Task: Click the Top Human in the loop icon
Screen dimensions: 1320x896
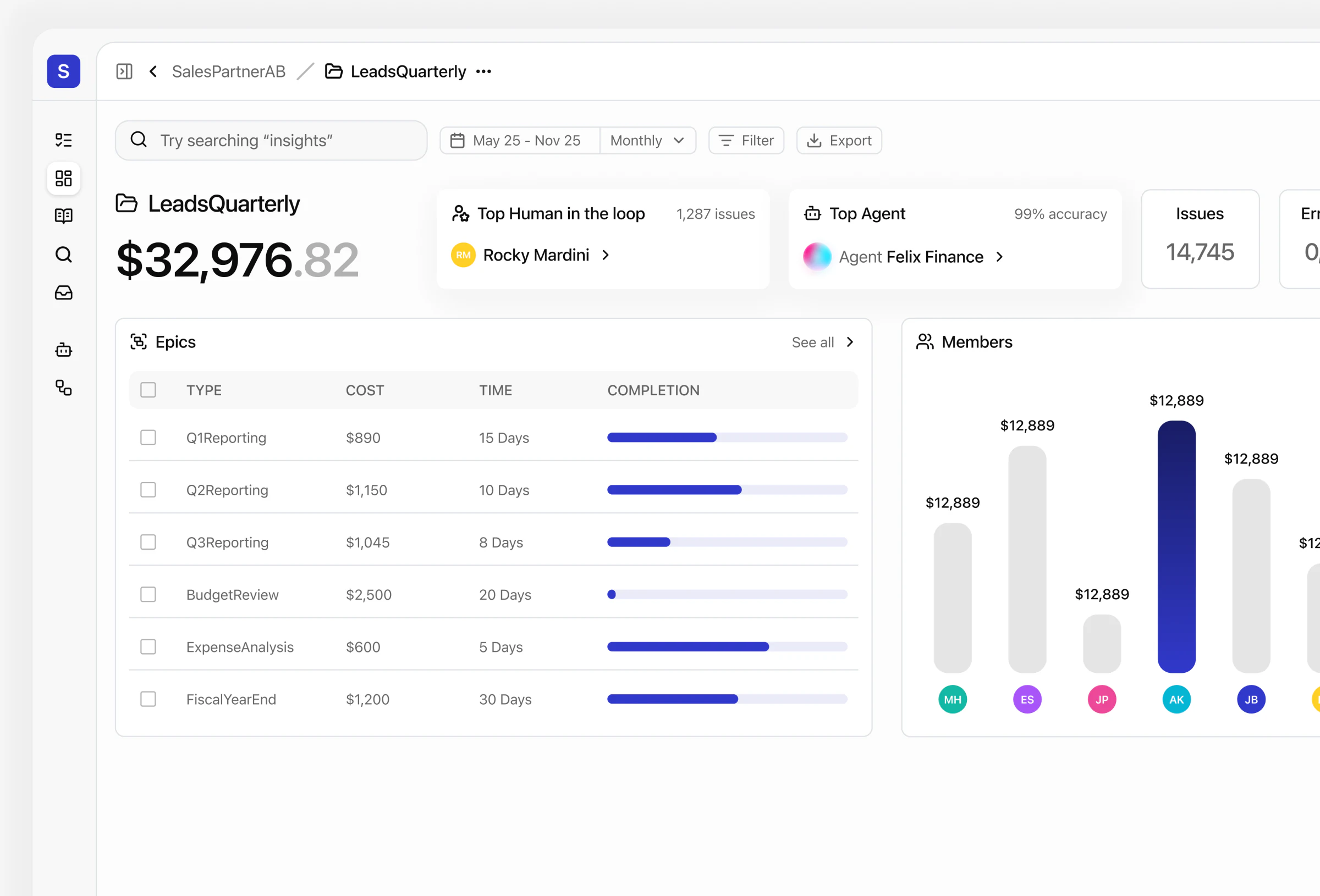Action: pyautogui.click(x=461, y=213)
